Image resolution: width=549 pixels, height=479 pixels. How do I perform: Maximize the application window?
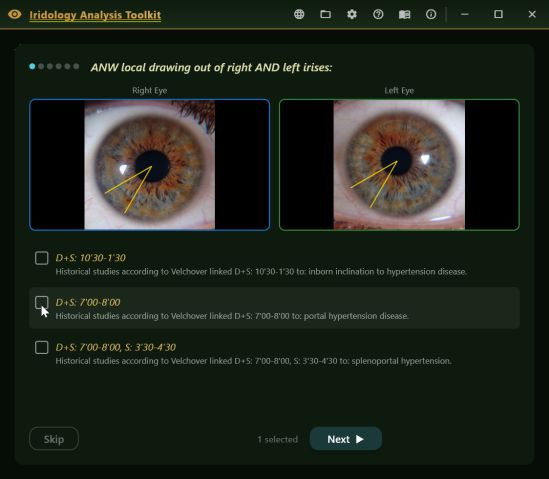coord(498,14)
